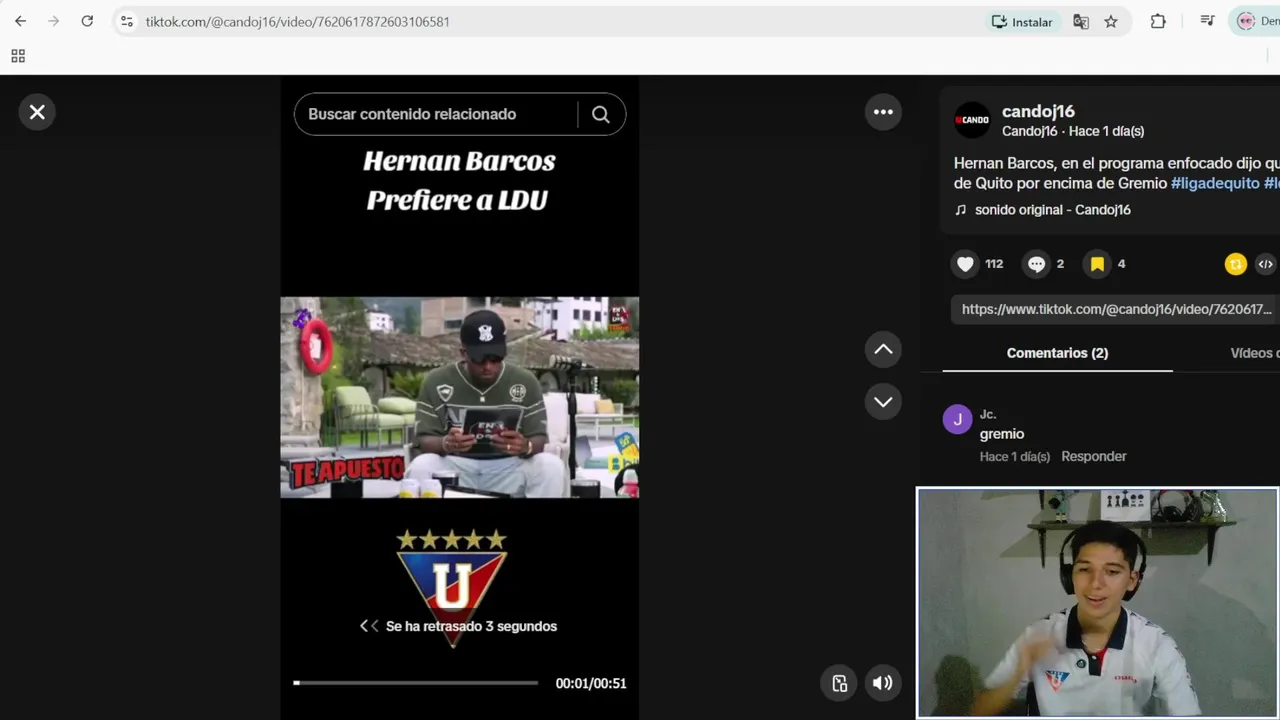
Task: Repost the video with the yellow icon
Action: click(1236, 264)
